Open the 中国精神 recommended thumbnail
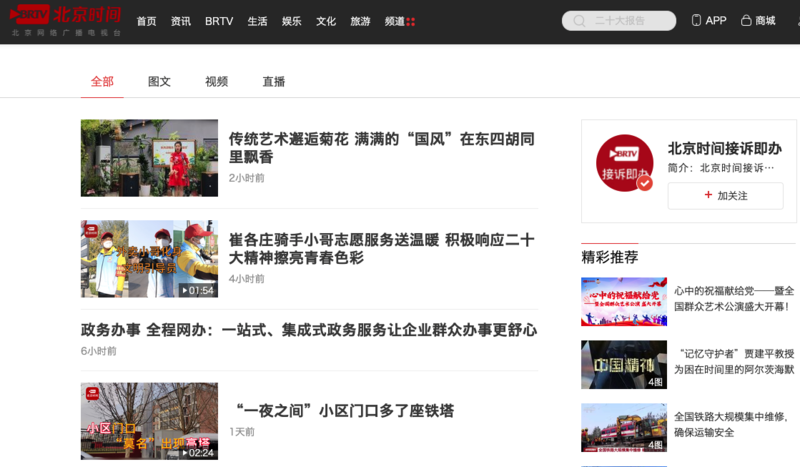 pos(623,364)
